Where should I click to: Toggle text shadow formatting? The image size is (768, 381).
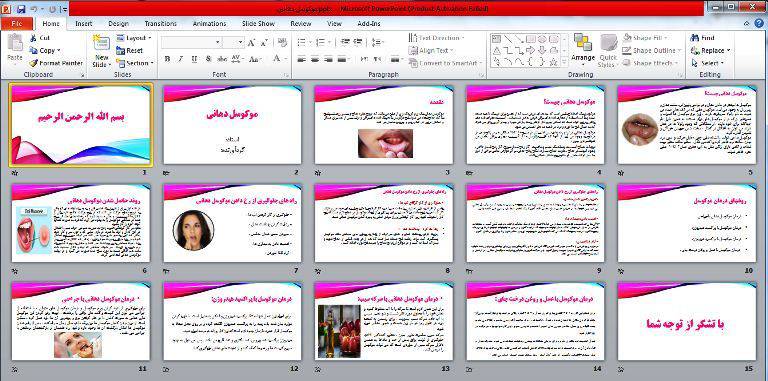click(x=208, y=59)
